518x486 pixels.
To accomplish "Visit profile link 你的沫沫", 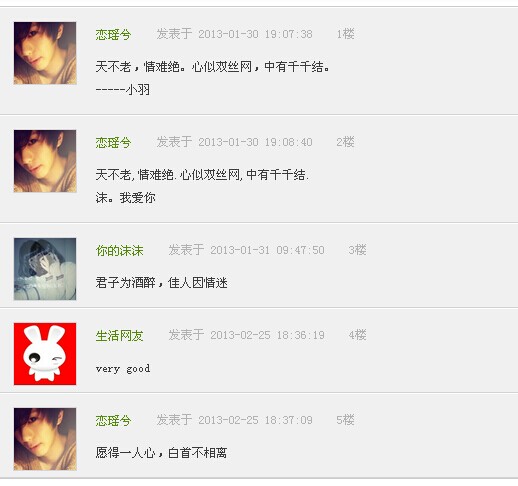I will pyautogui.click(x=119, y=250).
